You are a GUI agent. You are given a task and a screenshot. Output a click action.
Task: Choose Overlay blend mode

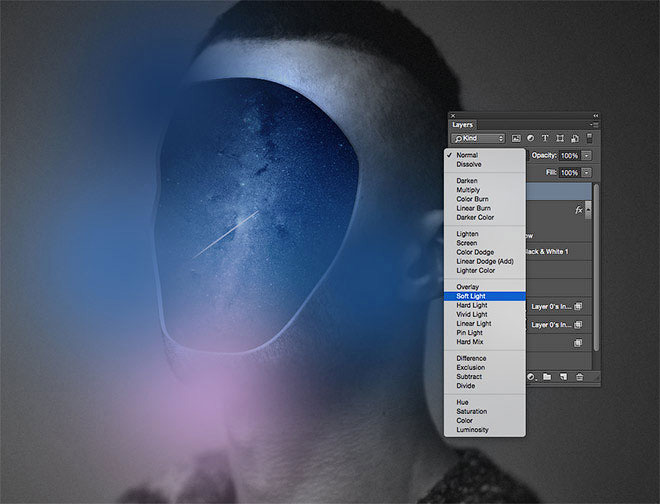[485, 287]
